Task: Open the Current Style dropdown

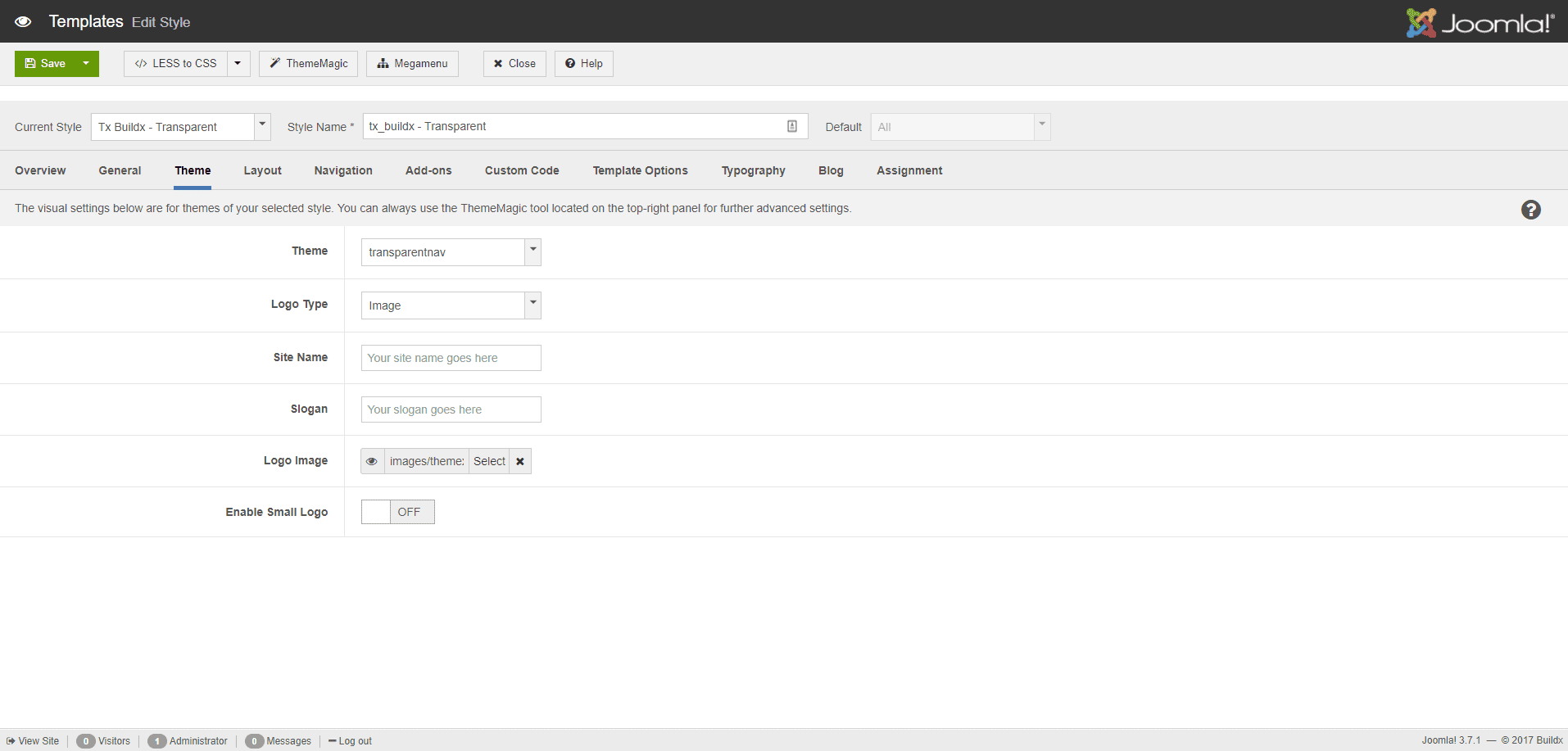Action: pos(261,126)
